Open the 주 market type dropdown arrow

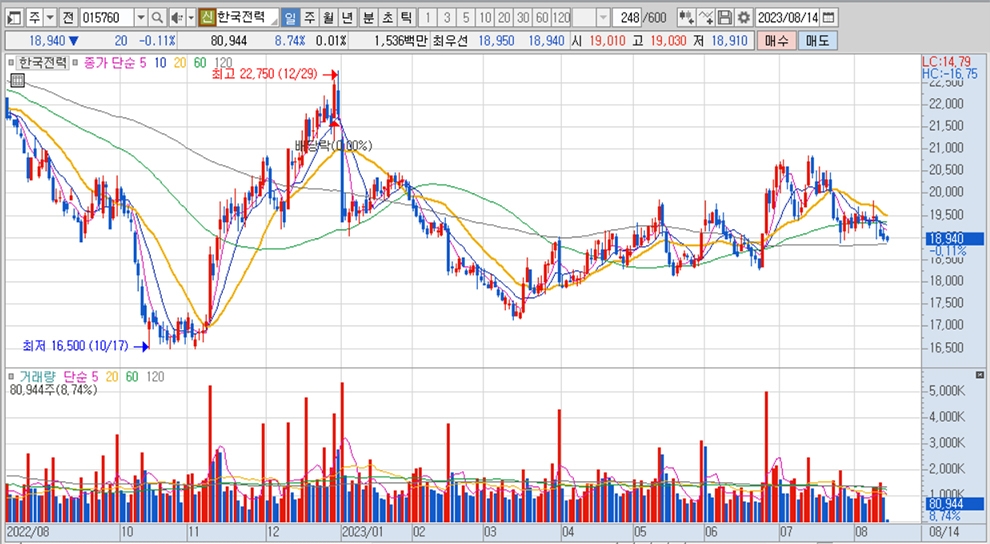pos(50,17)
